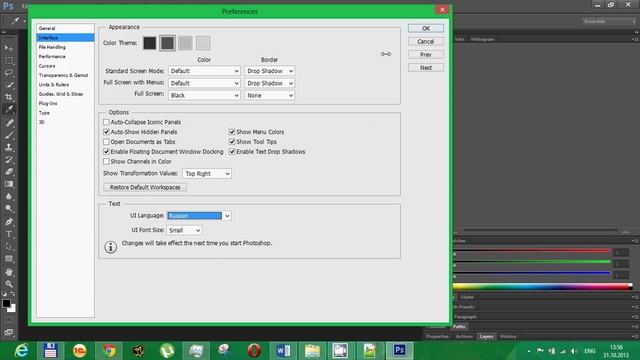Select the Crop tool
Image resolution: width=640 pixels, height=360 pixels.
pyautogui.click(x=9, y=97)
